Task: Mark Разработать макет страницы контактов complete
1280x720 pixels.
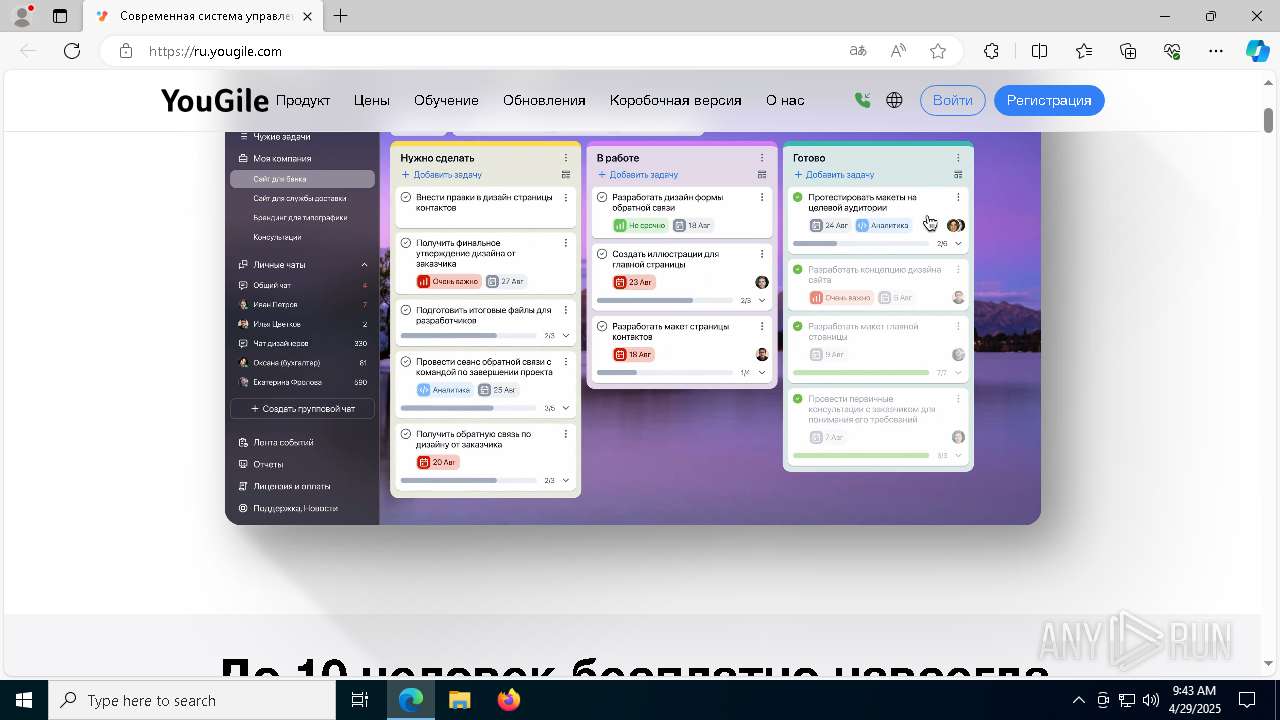Action: [602, 326]
